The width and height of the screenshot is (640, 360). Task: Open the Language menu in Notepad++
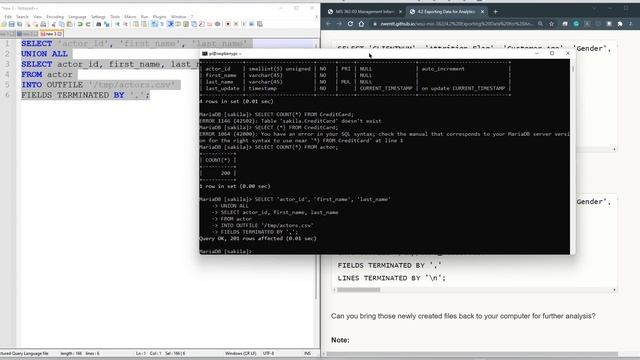coord(77,17)
